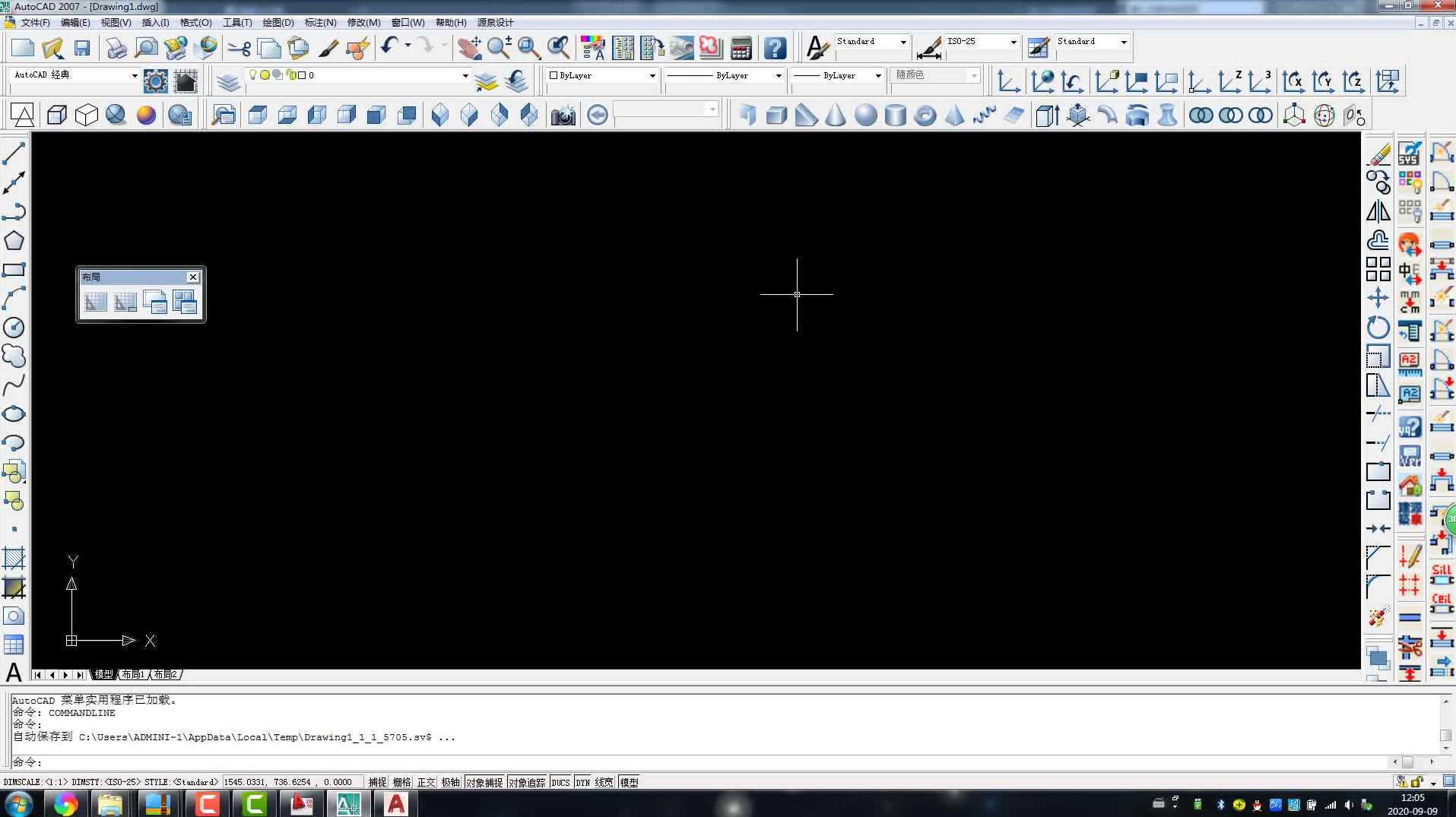Click the Undo arrow button
Screen dimensions: 1456x817
pyautogui.click(x=389, y=47)
